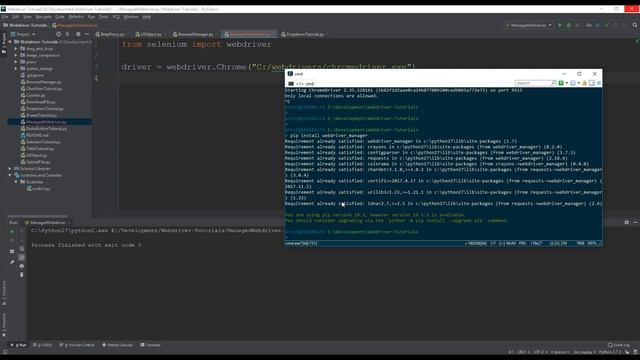The image size is (640, 360).
Task: Switch to BmpProxy.py editor tab
Action: pos(110,34)
